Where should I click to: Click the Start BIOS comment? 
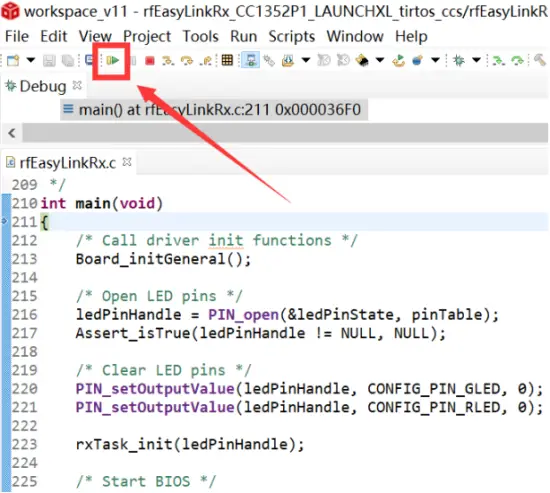(x=146, y=481)
